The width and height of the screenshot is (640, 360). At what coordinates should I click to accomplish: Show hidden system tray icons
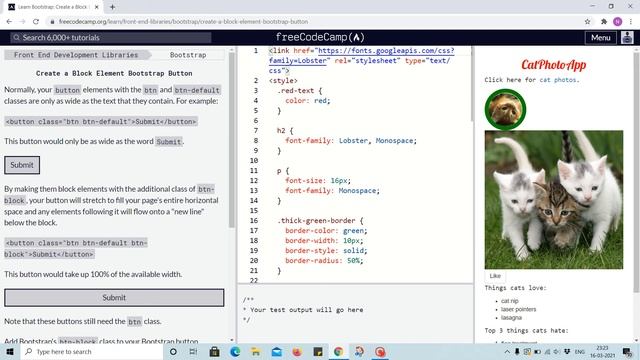(x=507, y=351)
